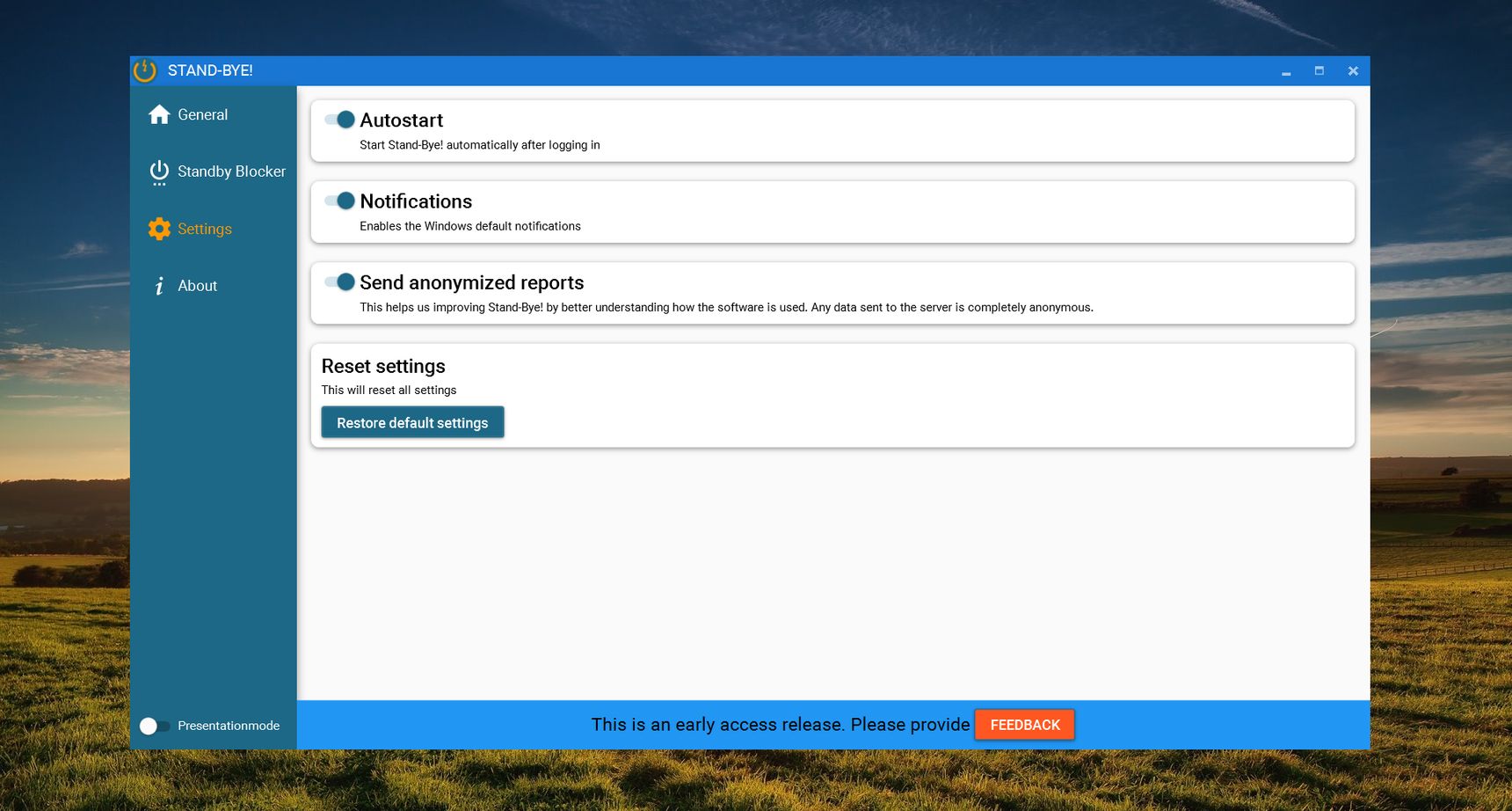Click the Standby Blocker power icon
This screenshot has width=1512, height=811.
coord(159,172)
